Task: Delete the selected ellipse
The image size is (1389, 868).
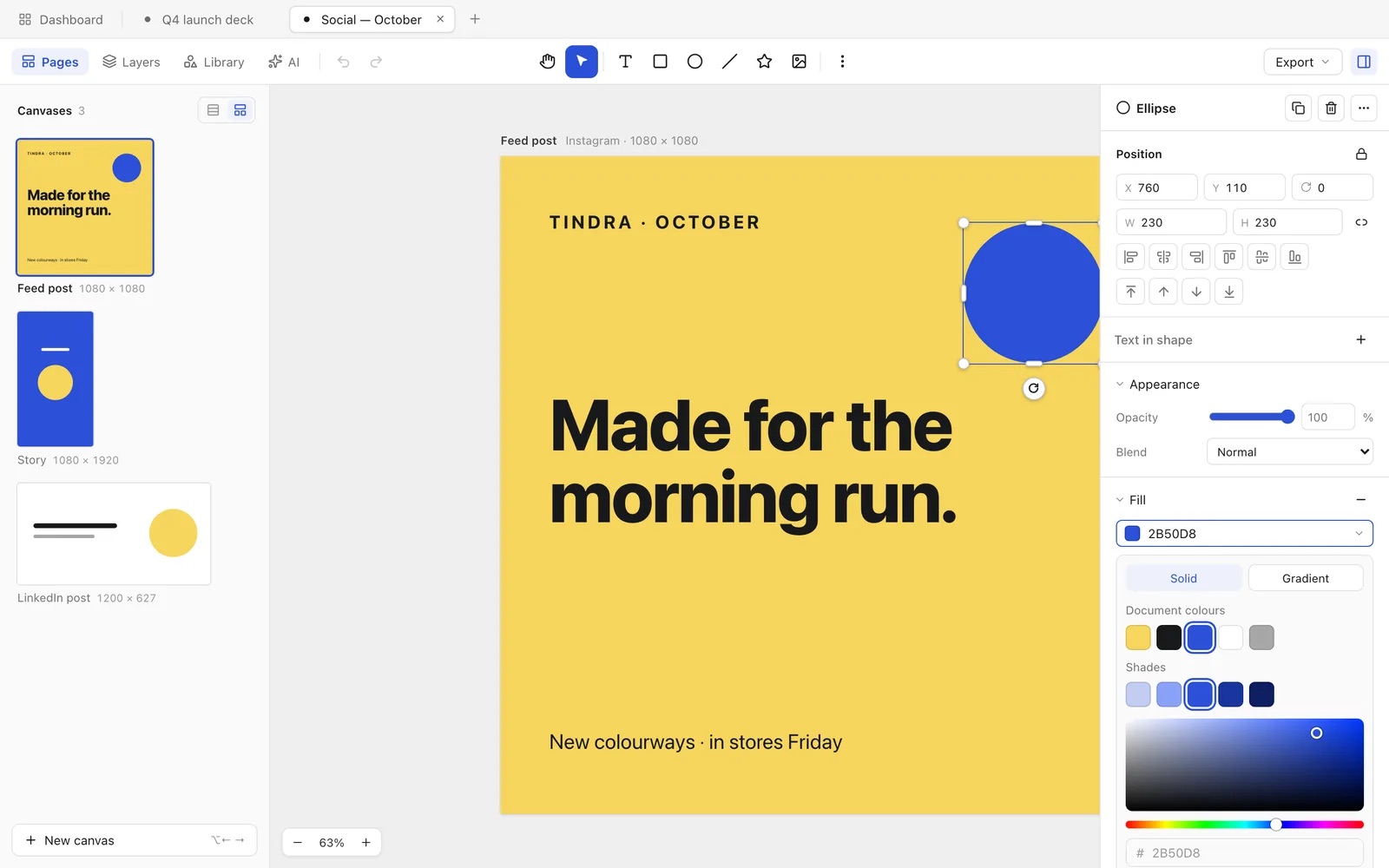Action: point(1331,108)
